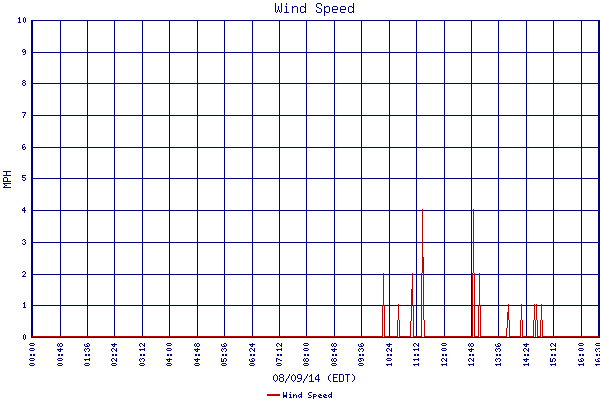Click x-axis time label '00:00'
Screen dimensions: 600x400
click(x=32, y=354)
